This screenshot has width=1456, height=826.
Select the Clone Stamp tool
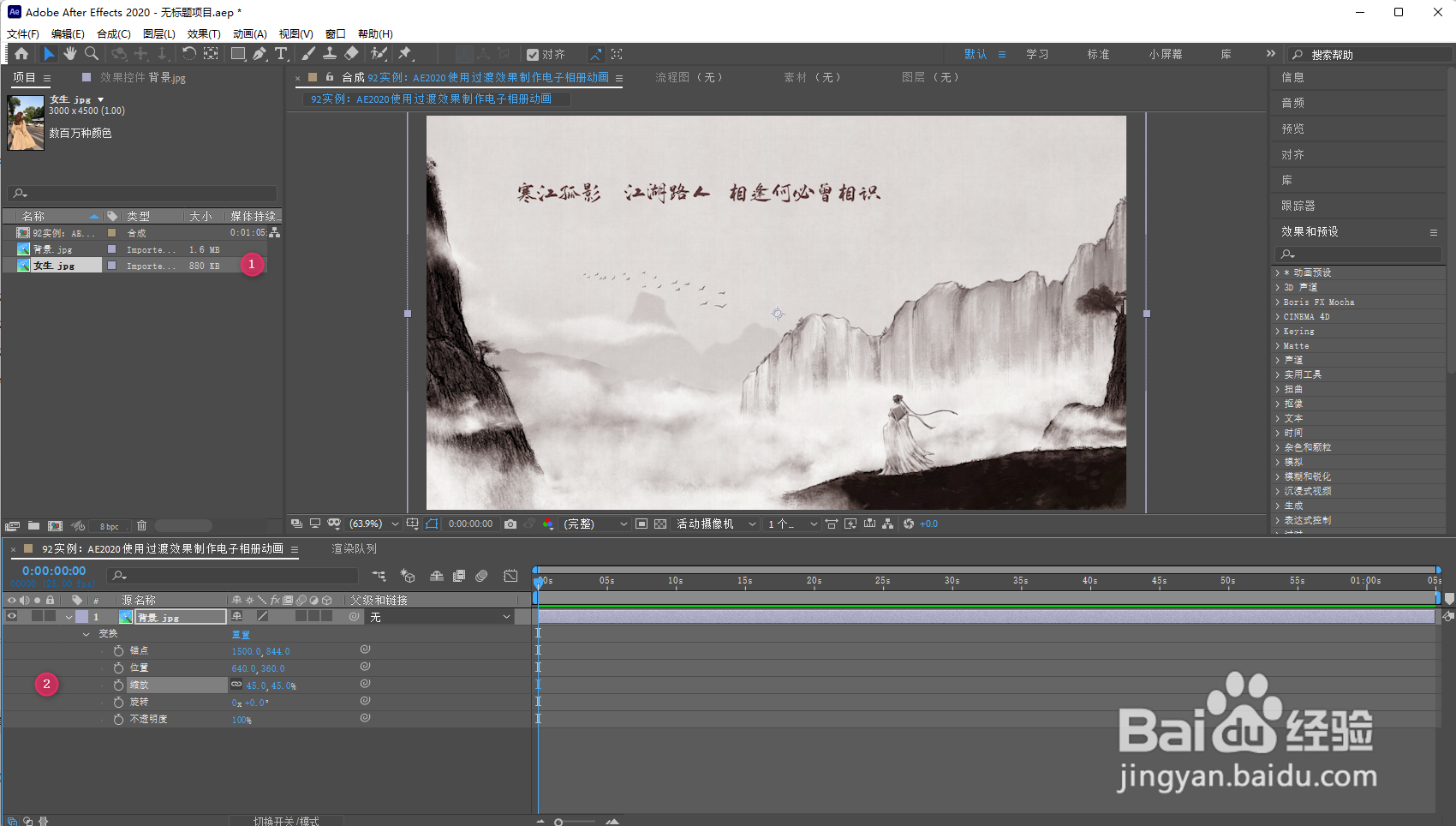pos(329,54)
